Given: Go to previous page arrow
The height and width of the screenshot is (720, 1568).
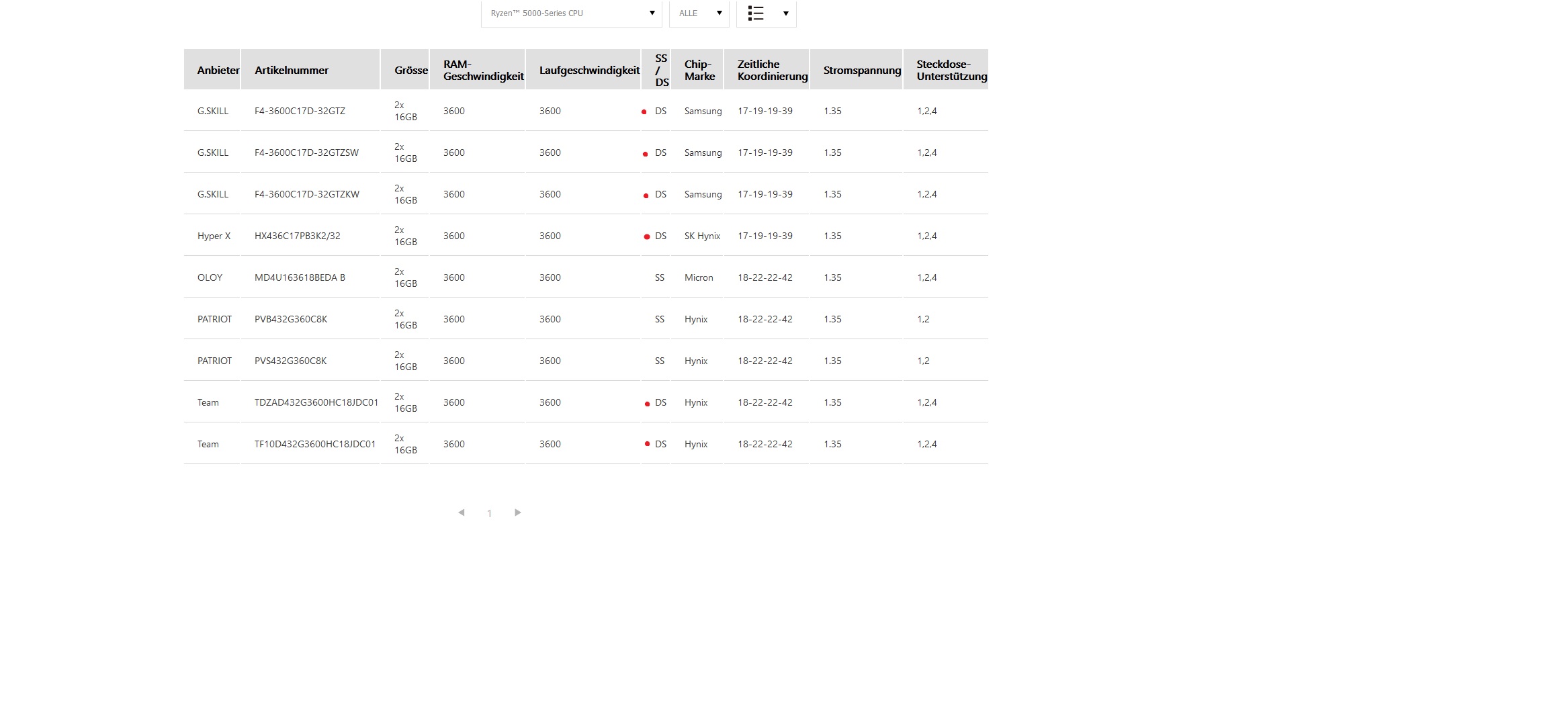Looking at the screenshot, I should click(462, 512).
